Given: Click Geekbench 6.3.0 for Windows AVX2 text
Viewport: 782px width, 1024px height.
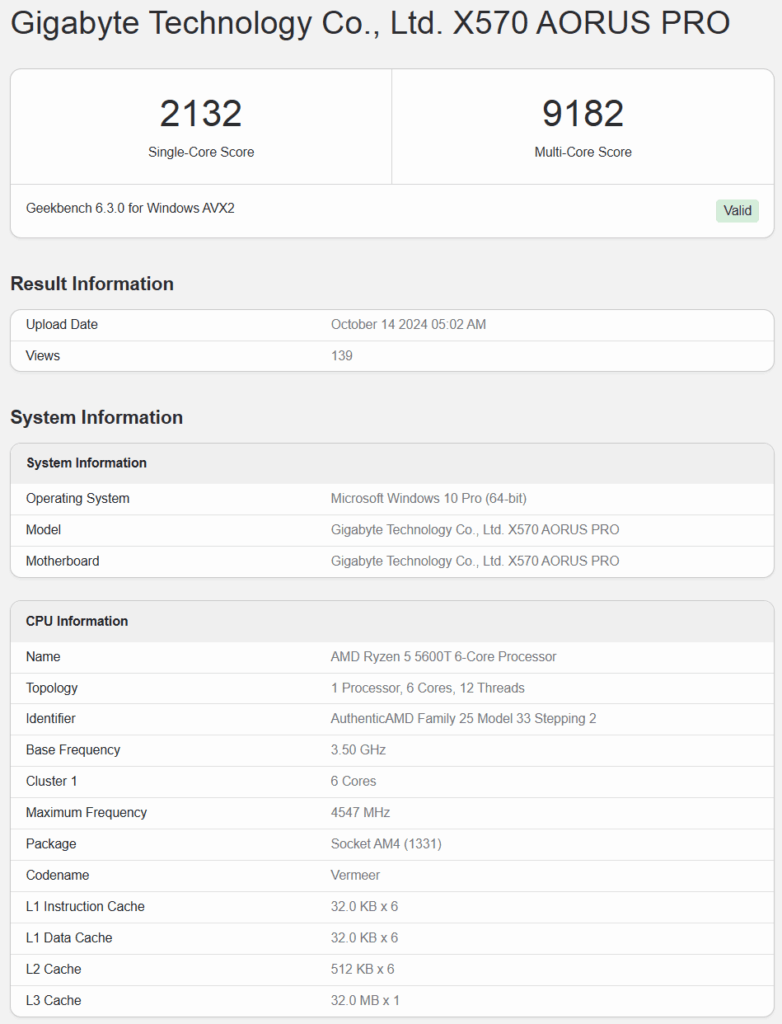Looking at the screenshot, I should (x=130, y=208).
